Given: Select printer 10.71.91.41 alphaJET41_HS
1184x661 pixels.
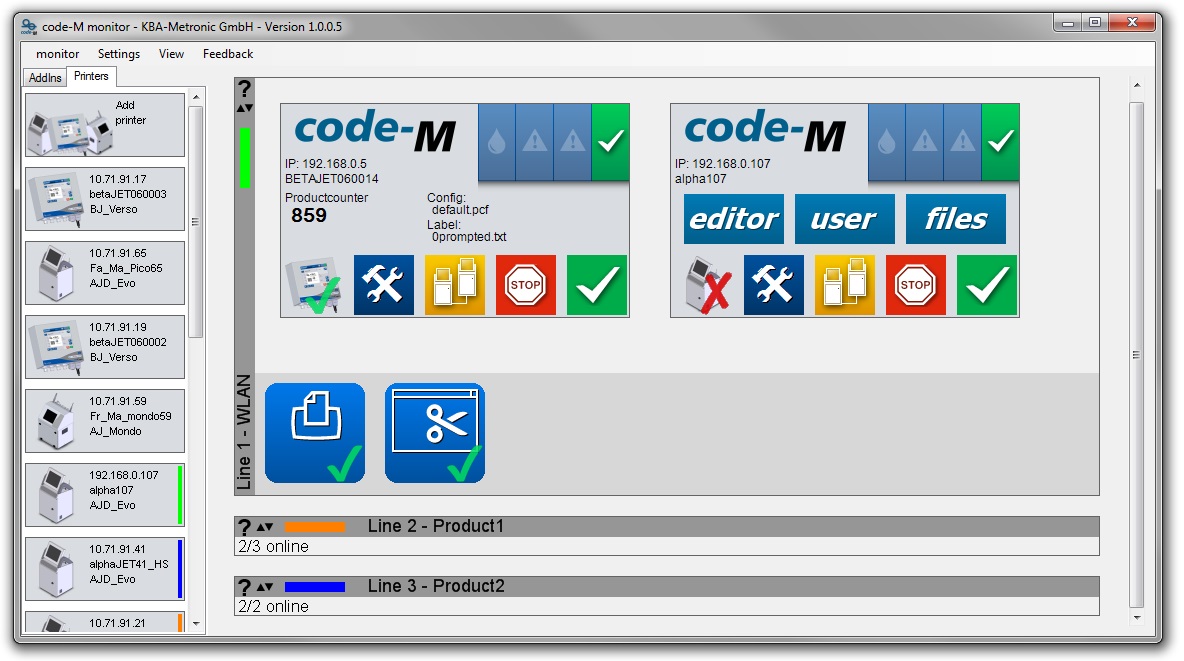Looking at the screenshot, I should tap(105, 569).
